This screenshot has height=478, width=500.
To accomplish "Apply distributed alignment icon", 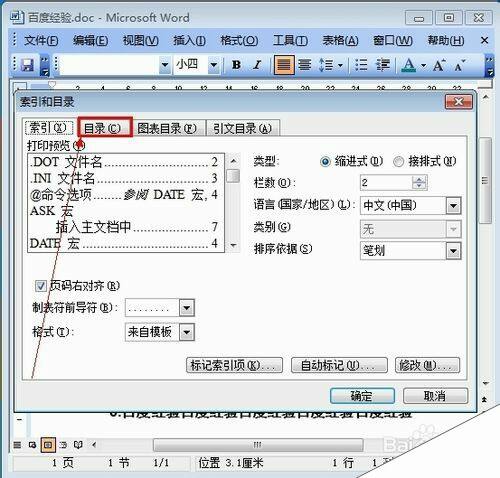I will pos(305,65).
